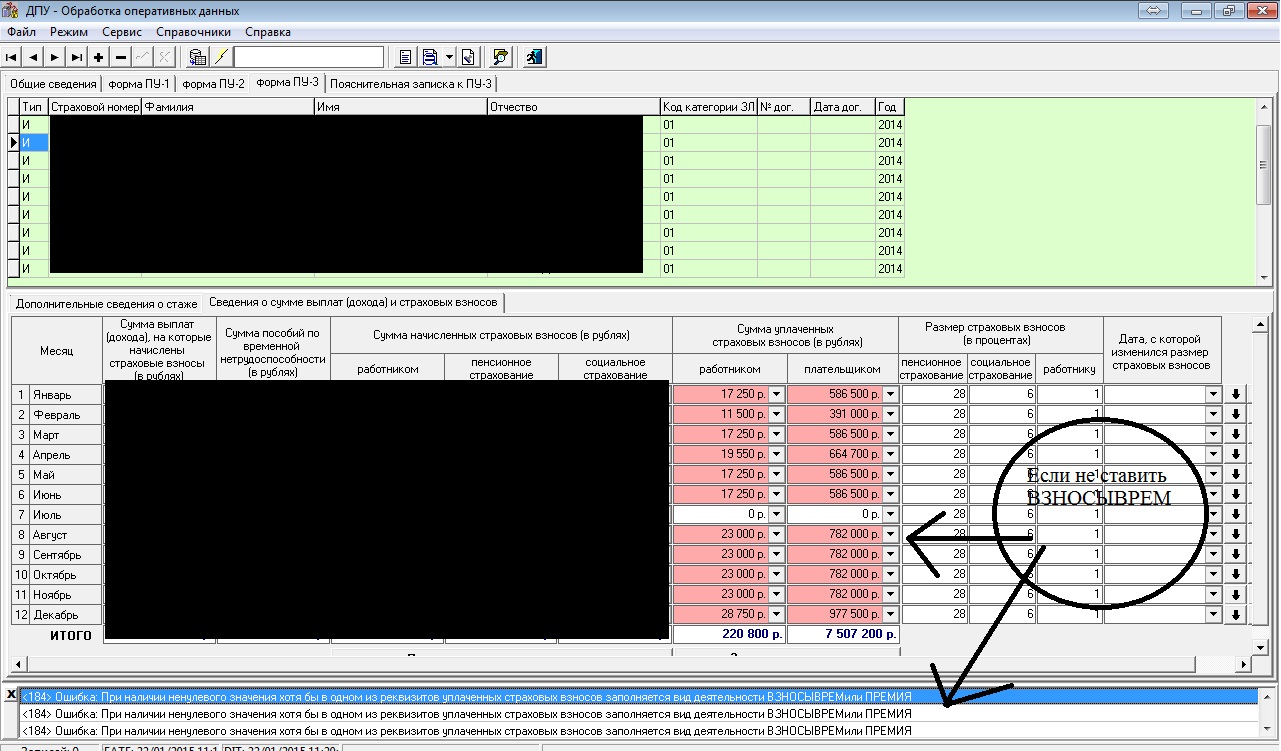Click the Фамилия column header
1281x751 pixels.
click(228, 107)
